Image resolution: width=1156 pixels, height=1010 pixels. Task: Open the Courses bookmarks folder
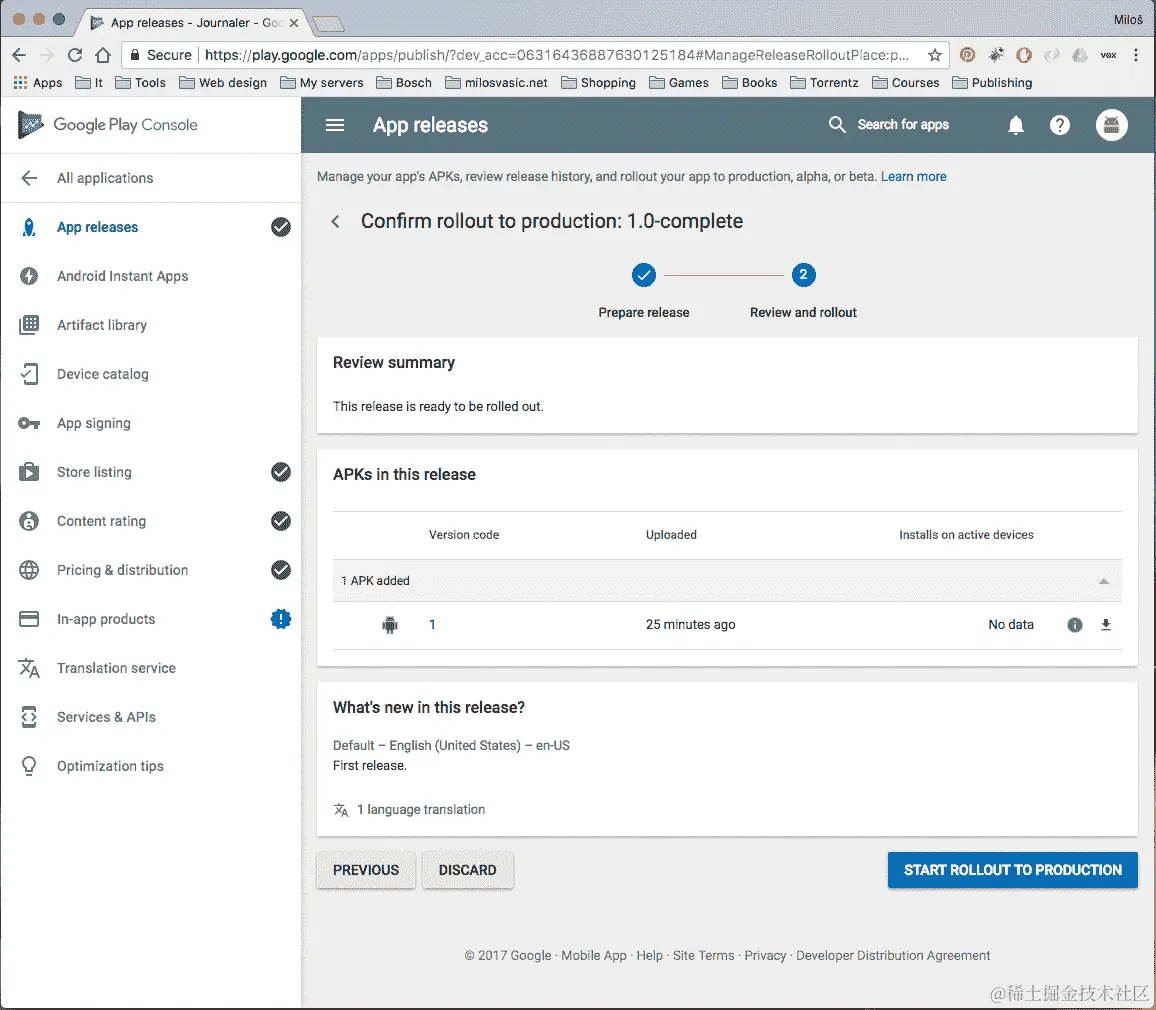(905, 83)
